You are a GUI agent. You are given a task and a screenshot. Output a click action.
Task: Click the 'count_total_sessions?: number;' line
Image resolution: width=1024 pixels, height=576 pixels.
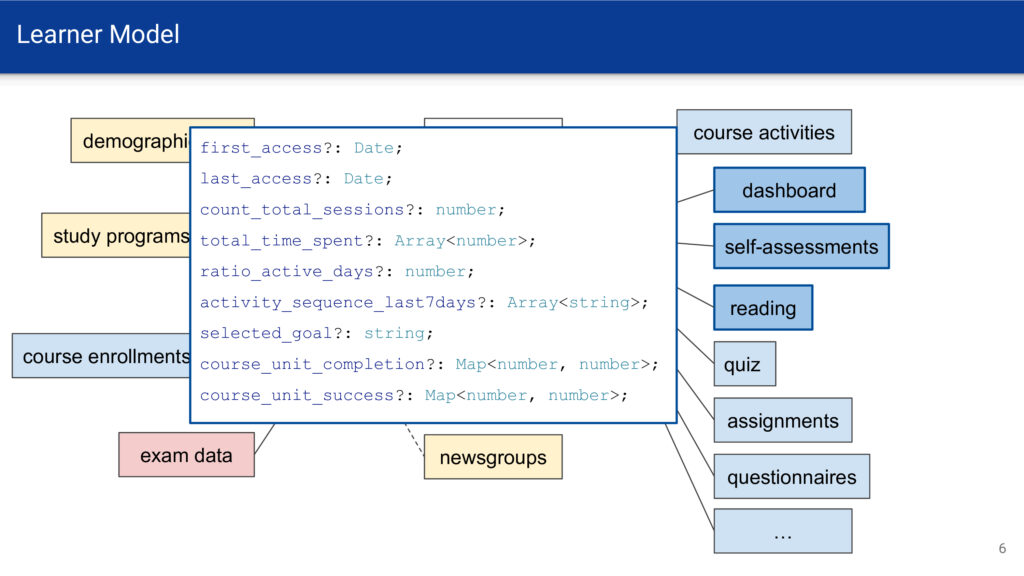click(353, 210)
